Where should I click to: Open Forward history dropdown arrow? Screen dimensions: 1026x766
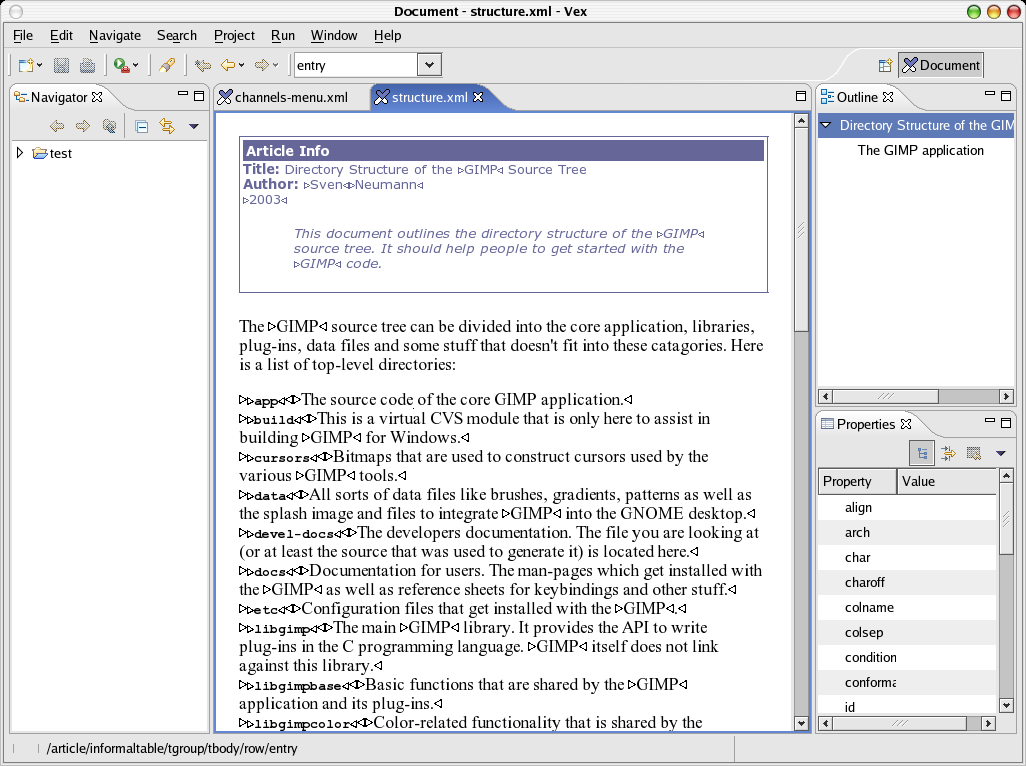275,65
